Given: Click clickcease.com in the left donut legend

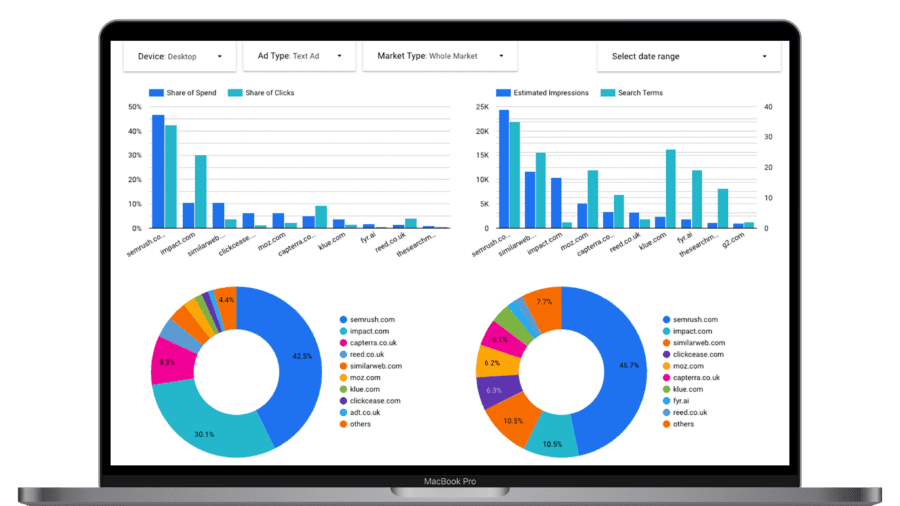Looking at the screenshot, I should (x=370, y=400).
